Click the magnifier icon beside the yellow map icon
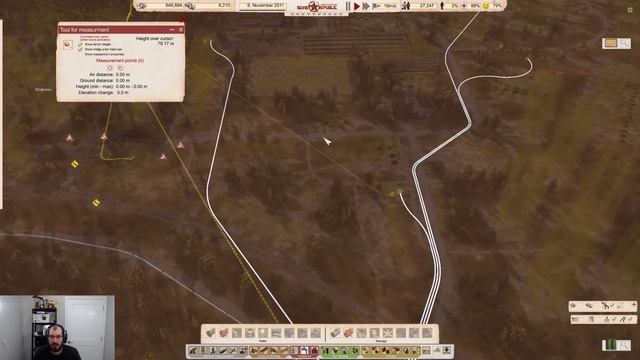Image resolution: width=640 pixels, height=360 pixels. pyautogui.click(x=624, y=43)
